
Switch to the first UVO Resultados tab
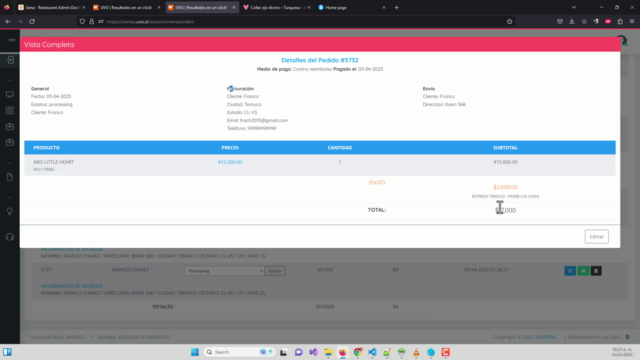[126, 7]
